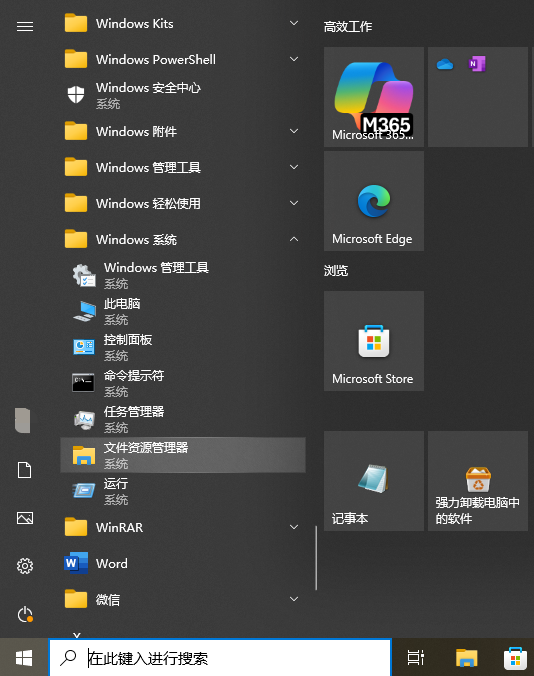Open the Microsoft Store tile
This screenshot has width=534, height=676.
374,341
